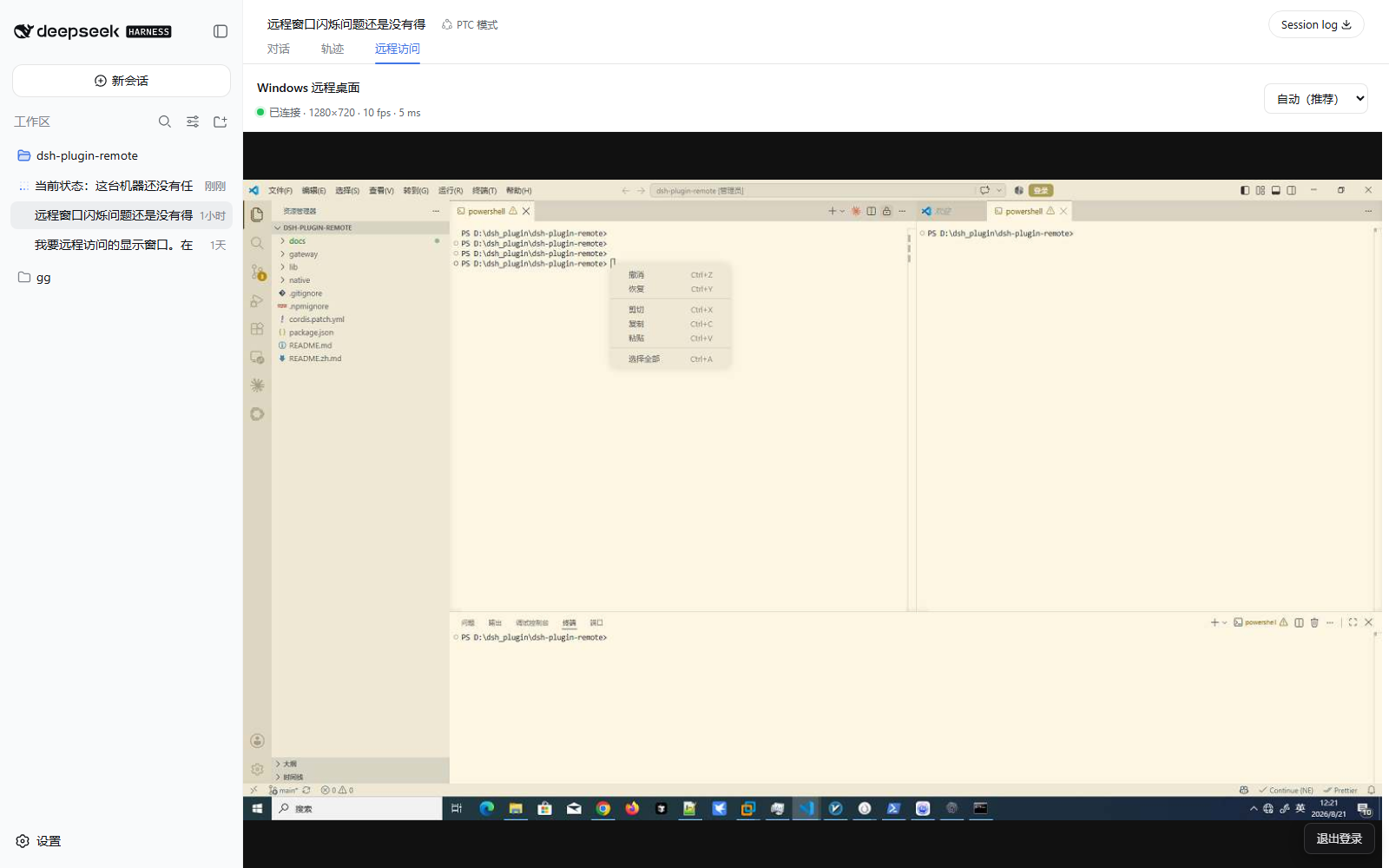Click the split terminal icon in bottom panel
The height and width of the screenshot is (868, 1389).
1299,622
